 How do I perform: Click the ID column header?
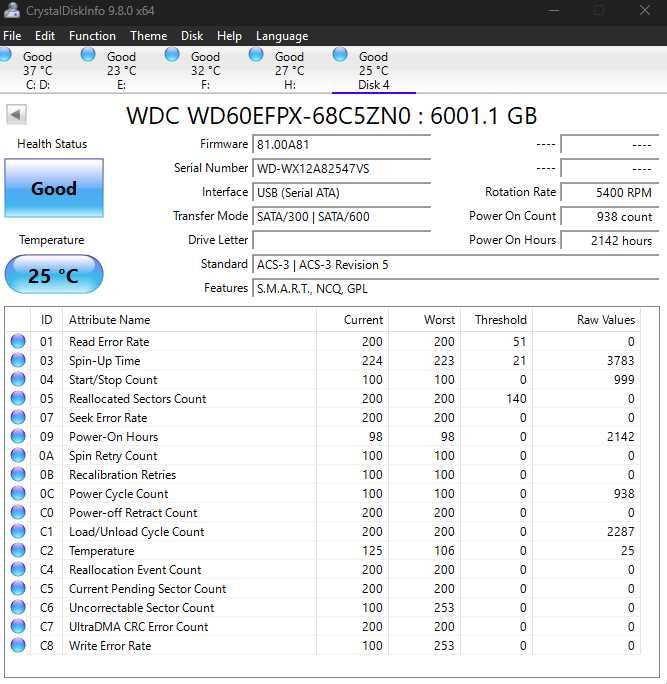(x=47, y=320)
